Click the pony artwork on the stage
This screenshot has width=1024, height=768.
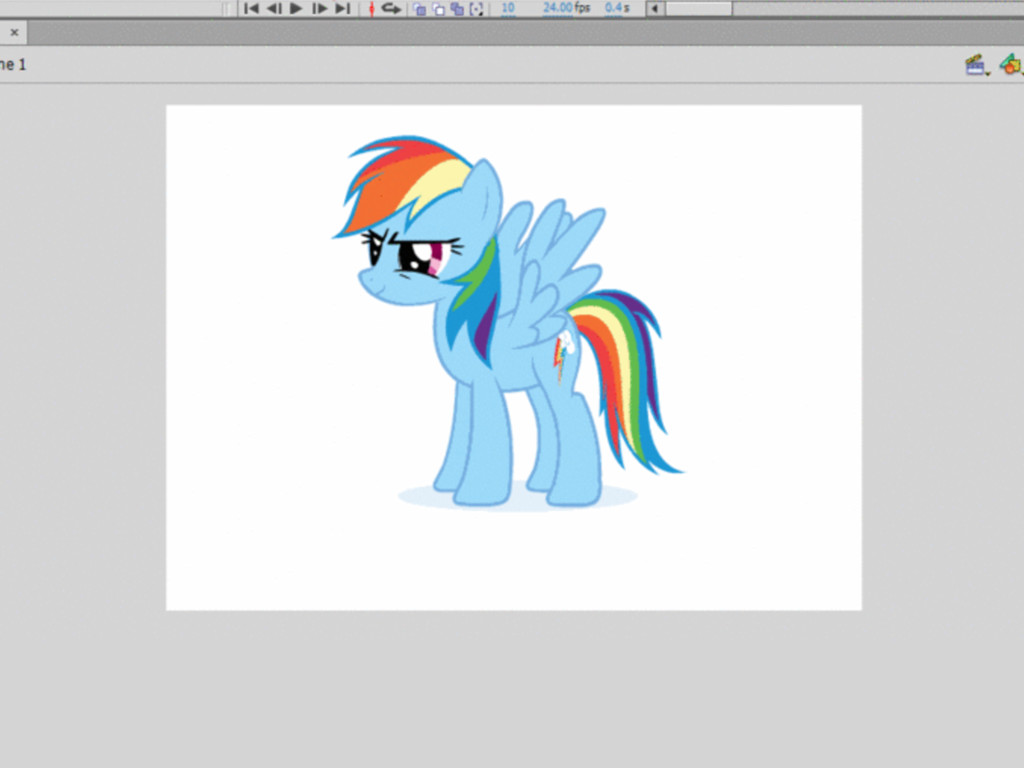click(x=507, y=322)
